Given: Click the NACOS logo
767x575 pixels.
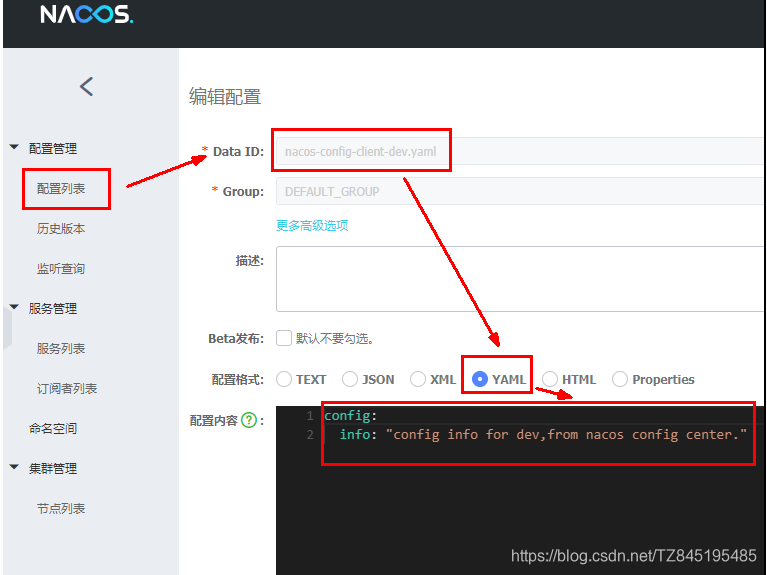Looking at the screenshot, I should pyautogui.click(x=87, y=14).
